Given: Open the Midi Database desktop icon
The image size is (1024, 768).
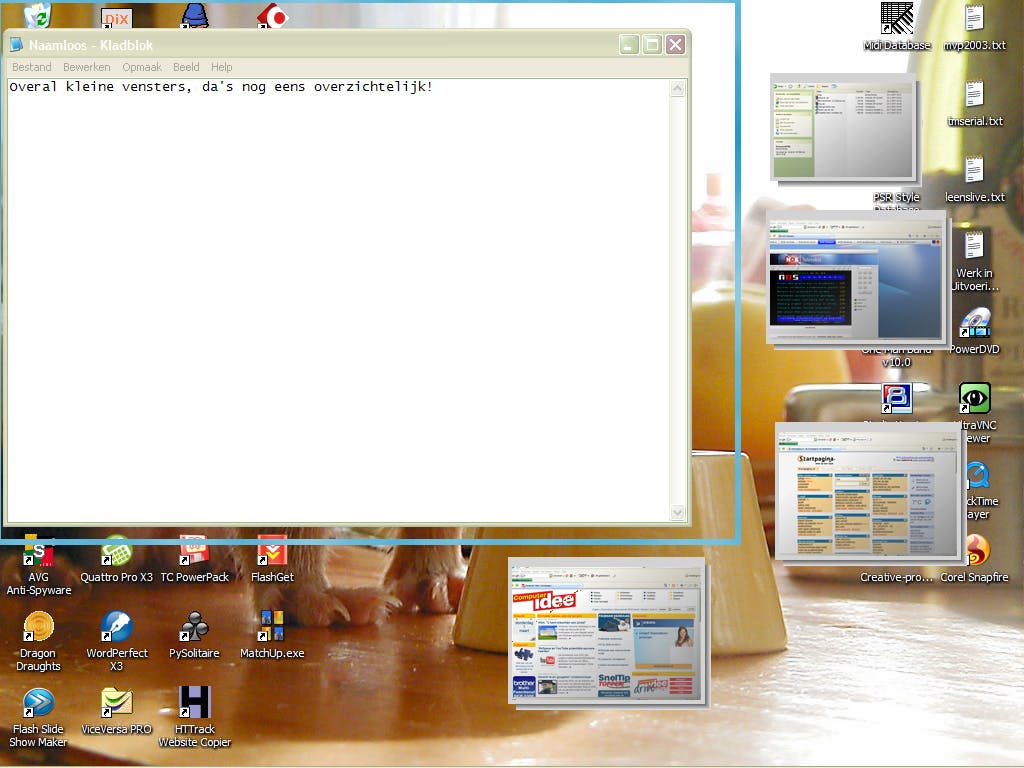Looking at the screenshot, I should (897, 26).
